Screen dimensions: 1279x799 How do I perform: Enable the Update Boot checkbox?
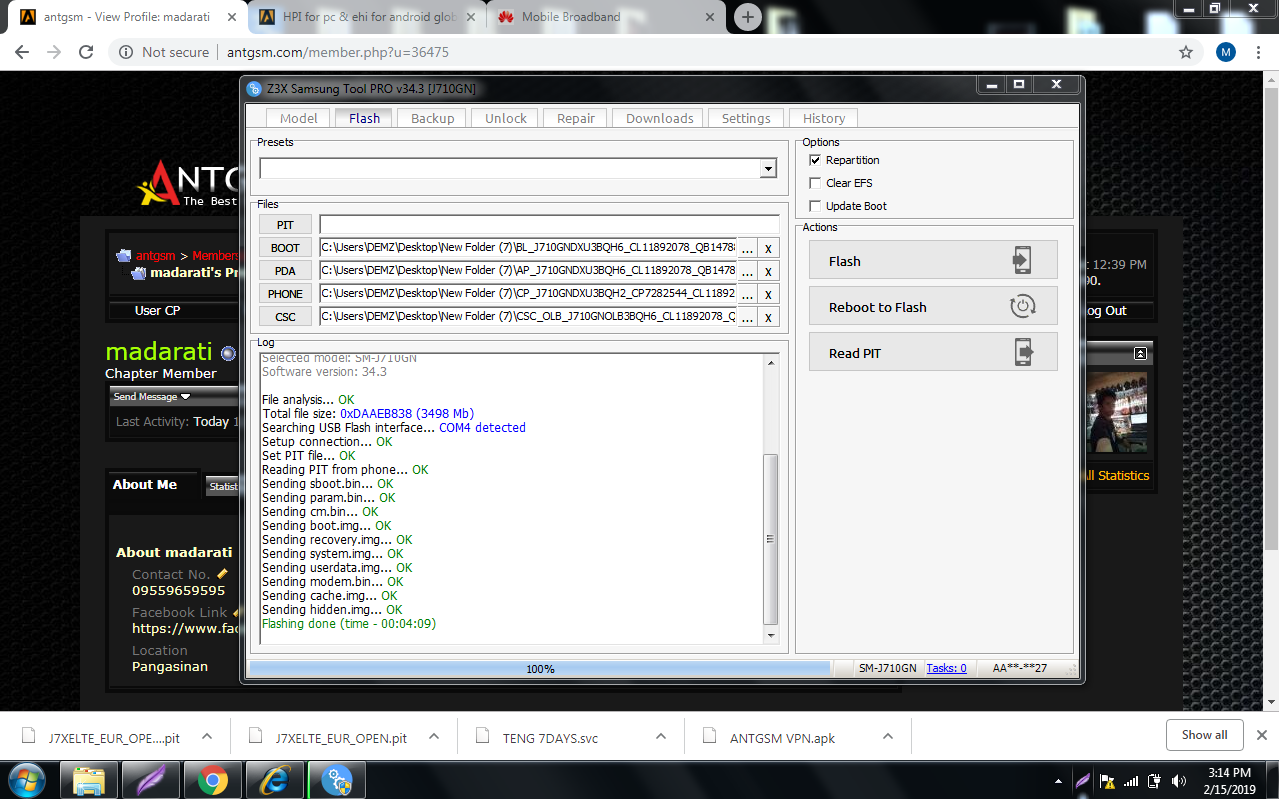coord(815,206)
